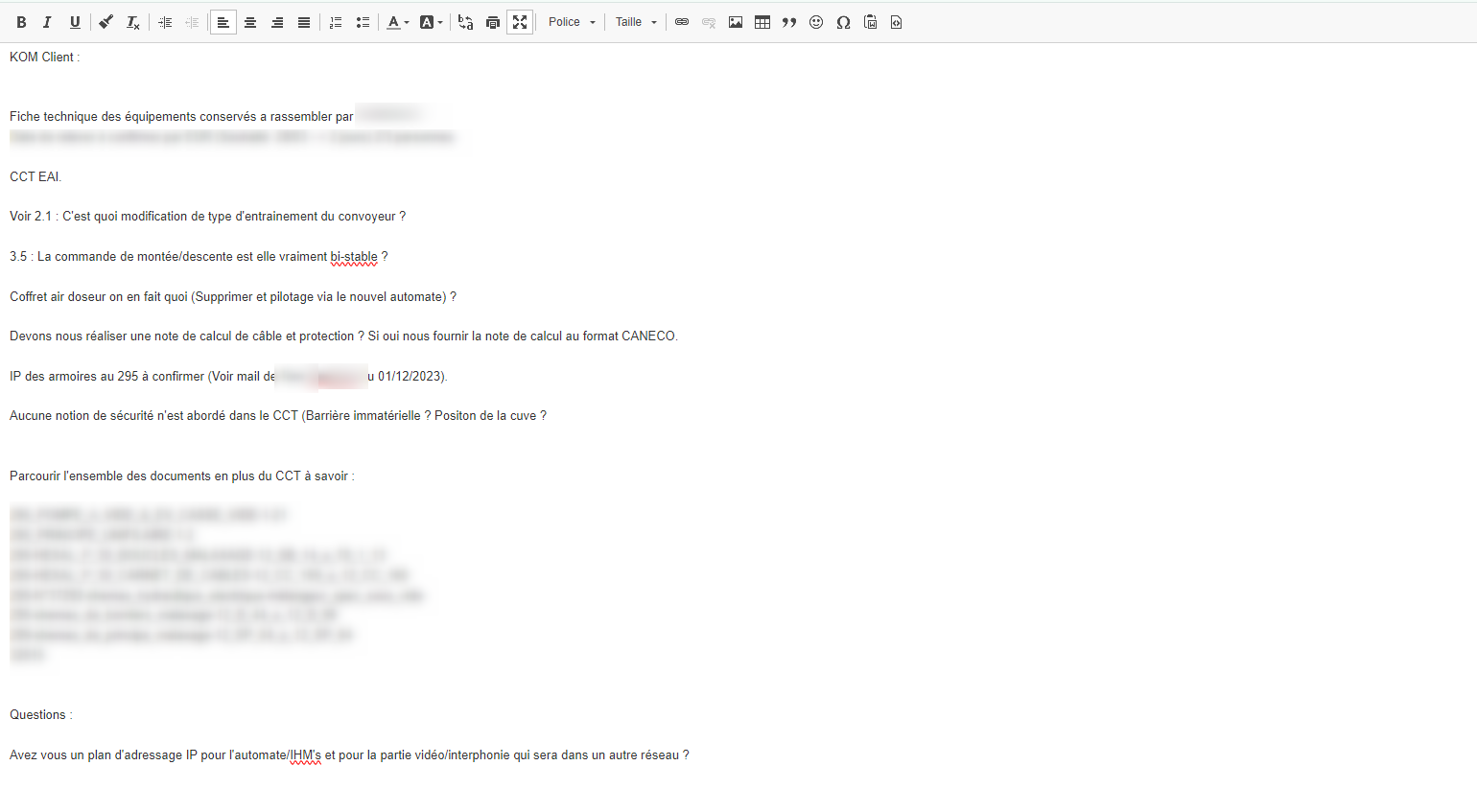Screen dimensions: 1477x812
Task: Toggle underline formatting
Action: click(75, 22)
